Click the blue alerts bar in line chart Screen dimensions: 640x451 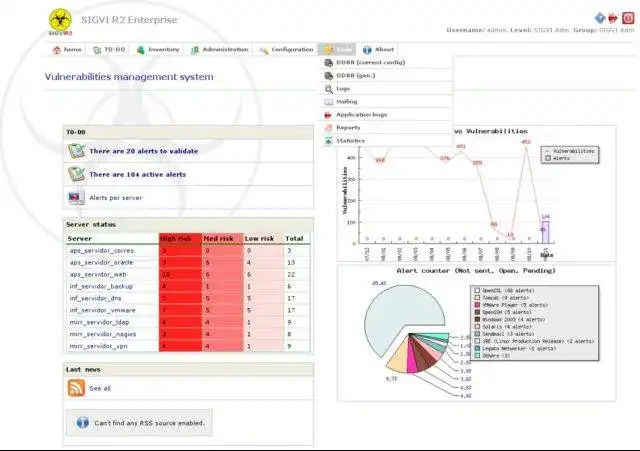[x=546, y=232]
